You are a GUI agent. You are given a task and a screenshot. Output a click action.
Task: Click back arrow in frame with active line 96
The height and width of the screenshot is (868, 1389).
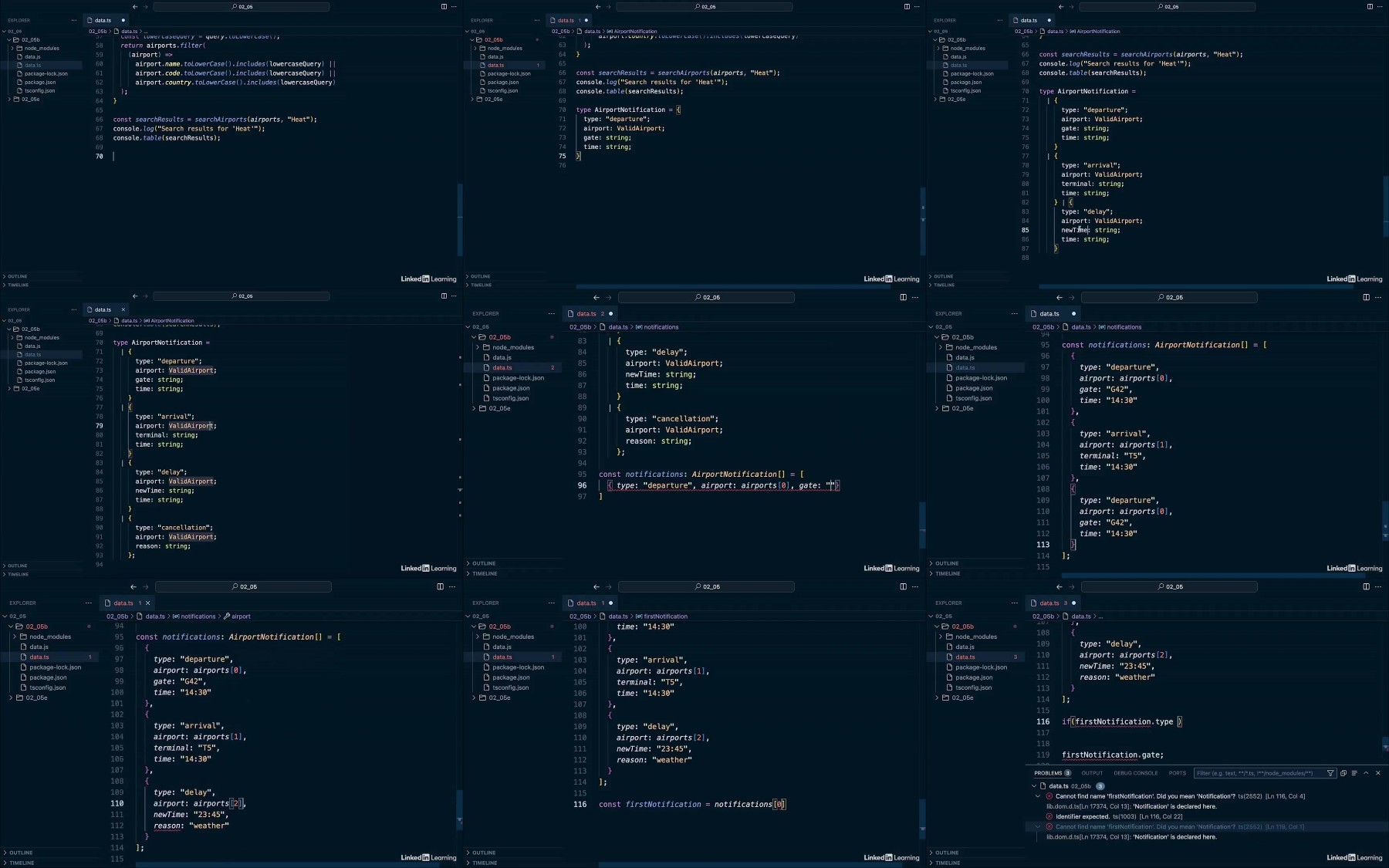tap(596, 297)
